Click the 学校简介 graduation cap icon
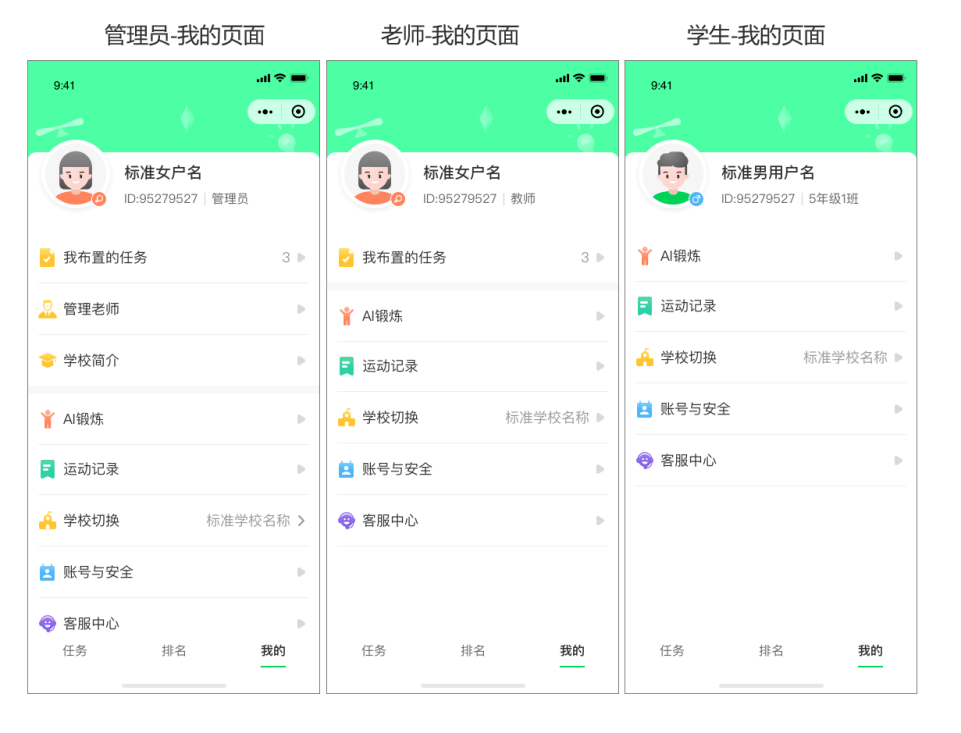The height and width of the screenshot is (733, 961). pyautogui.click(x=47, y=360)
